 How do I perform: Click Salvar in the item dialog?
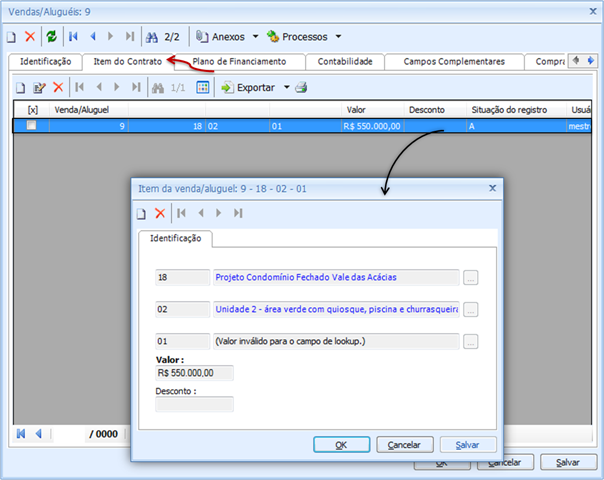pyautogui.click(x=468, y=445)
